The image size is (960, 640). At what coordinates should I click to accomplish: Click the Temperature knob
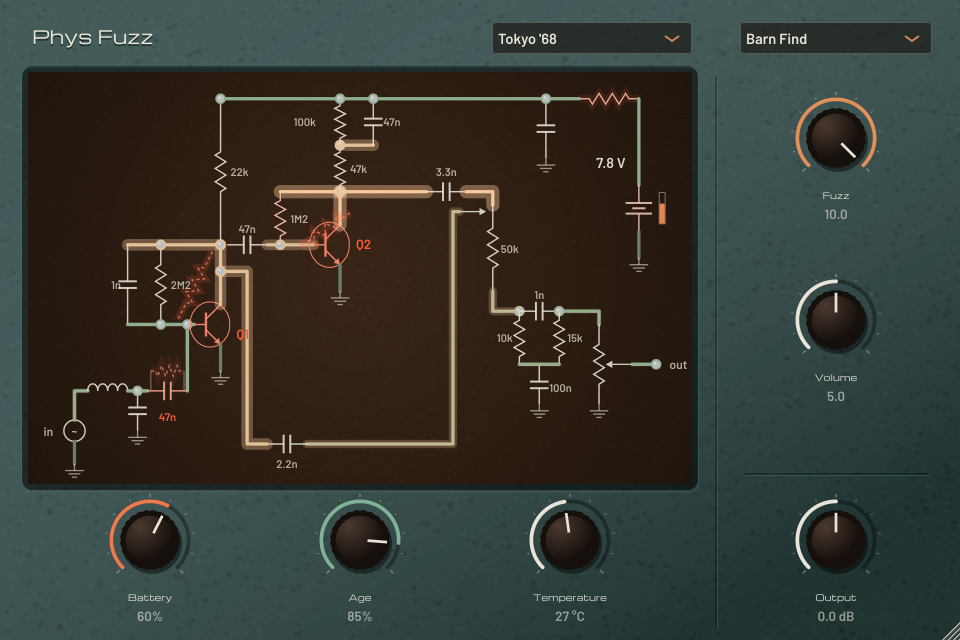click(x=570, y=540)
